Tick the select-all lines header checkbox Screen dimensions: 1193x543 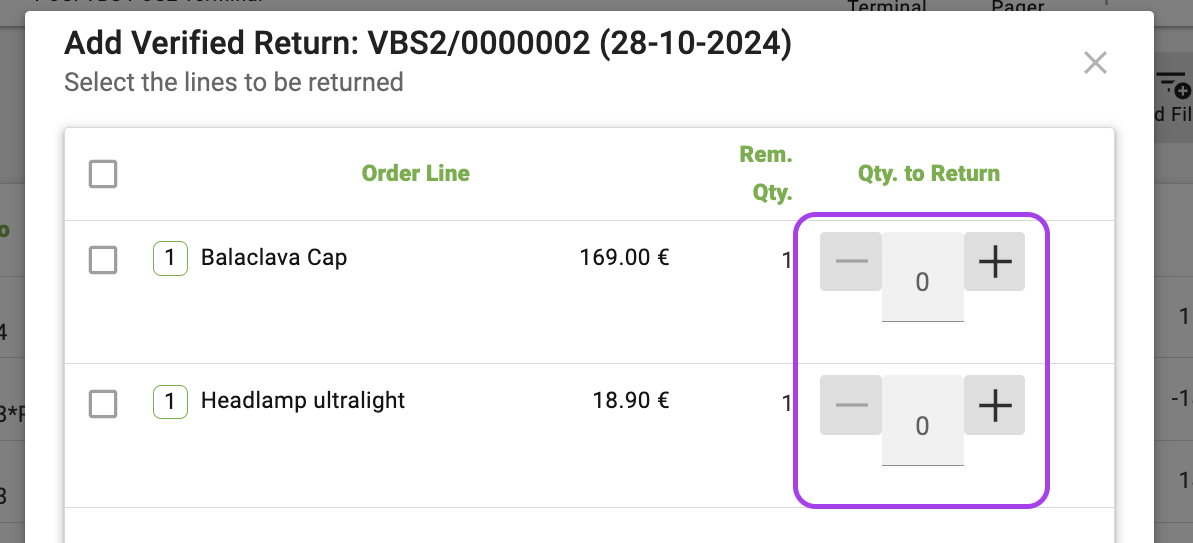pyautogui.click(x=103, y=174)
